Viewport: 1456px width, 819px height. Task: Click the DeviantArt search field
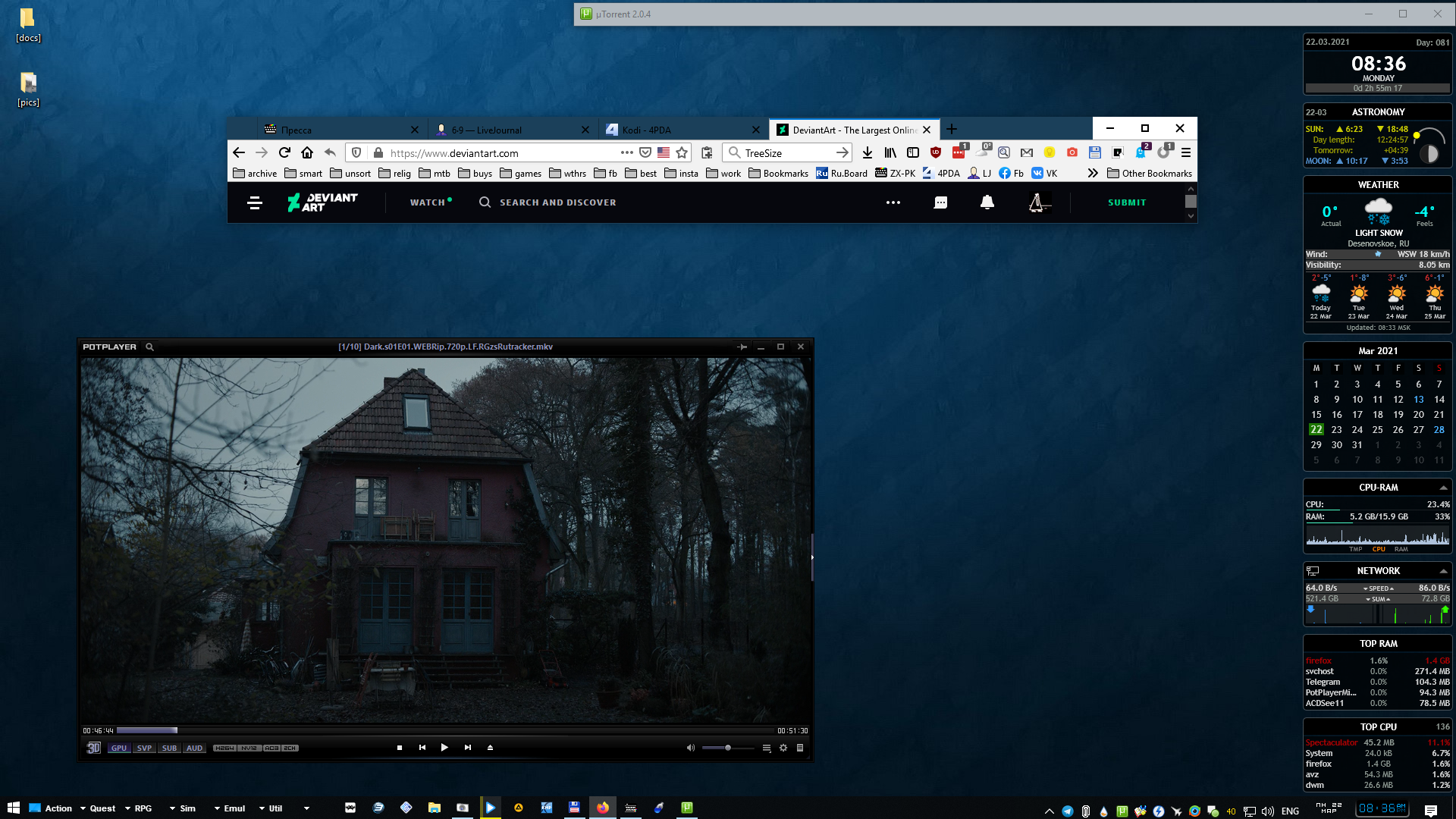coord(557,202)
